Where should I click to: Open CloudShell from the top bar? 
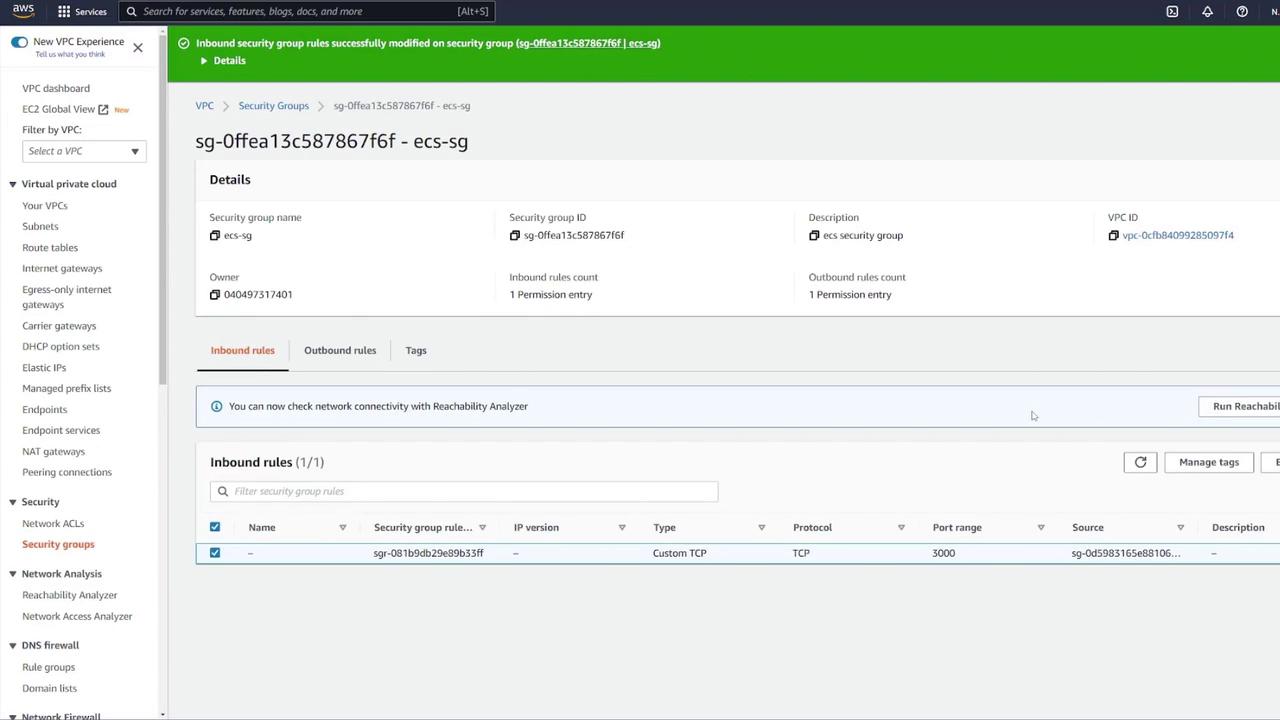pos(1172,11)
